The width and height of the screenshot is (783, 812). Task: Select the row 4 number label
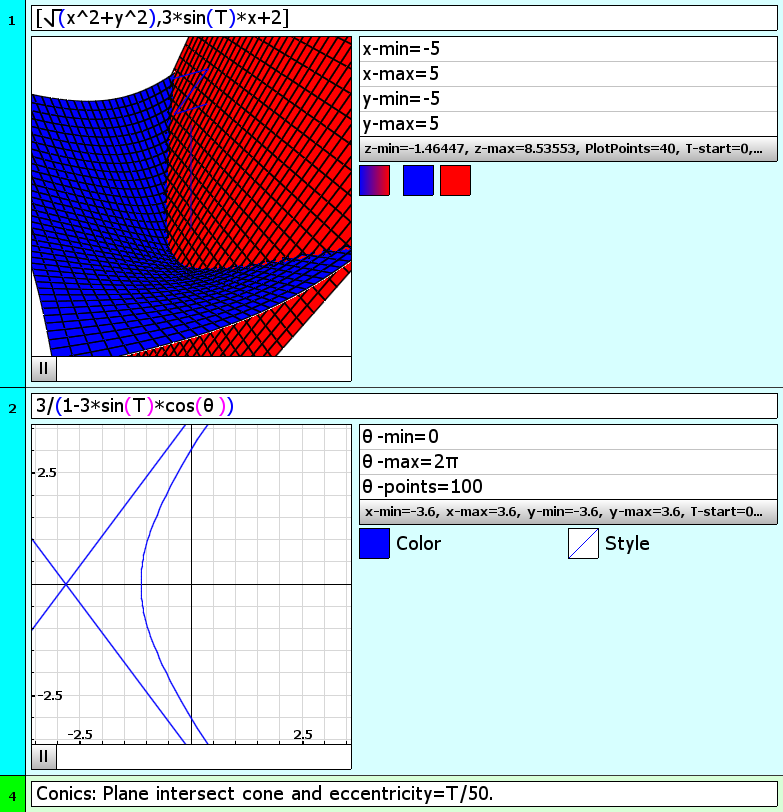(x=12, y=794)
